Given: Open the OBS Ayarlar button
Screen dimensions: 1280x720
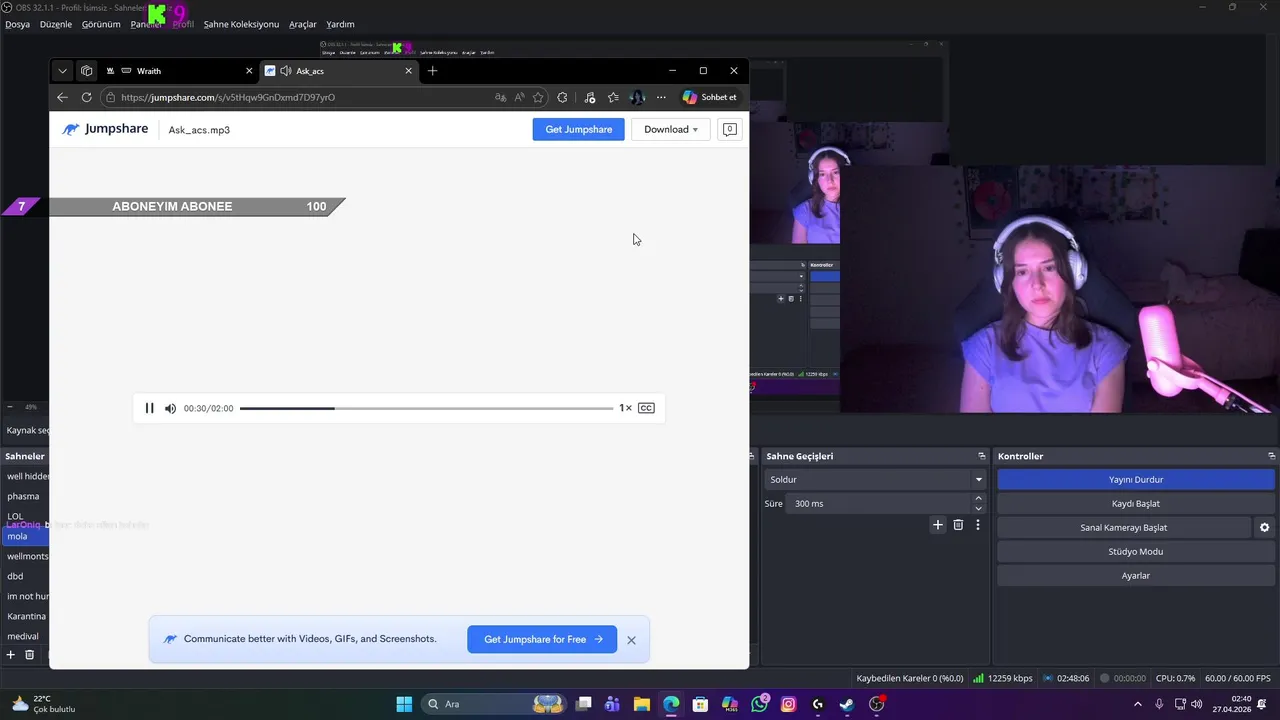Looking at the screenshot, I should coord(1136,575).
